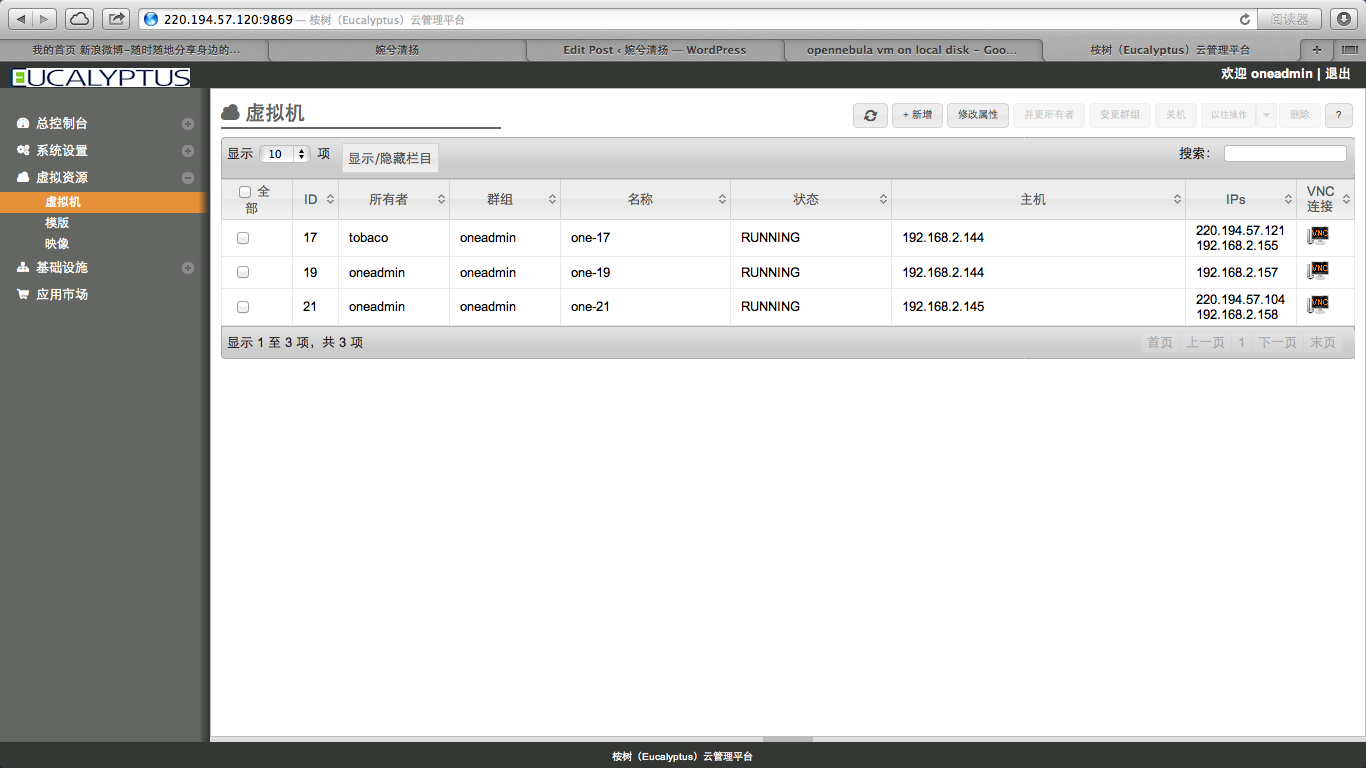This screenshot has width=1366, height=768.
Task: Open VNC connection for VM one-17
Action: (1318, 237)
